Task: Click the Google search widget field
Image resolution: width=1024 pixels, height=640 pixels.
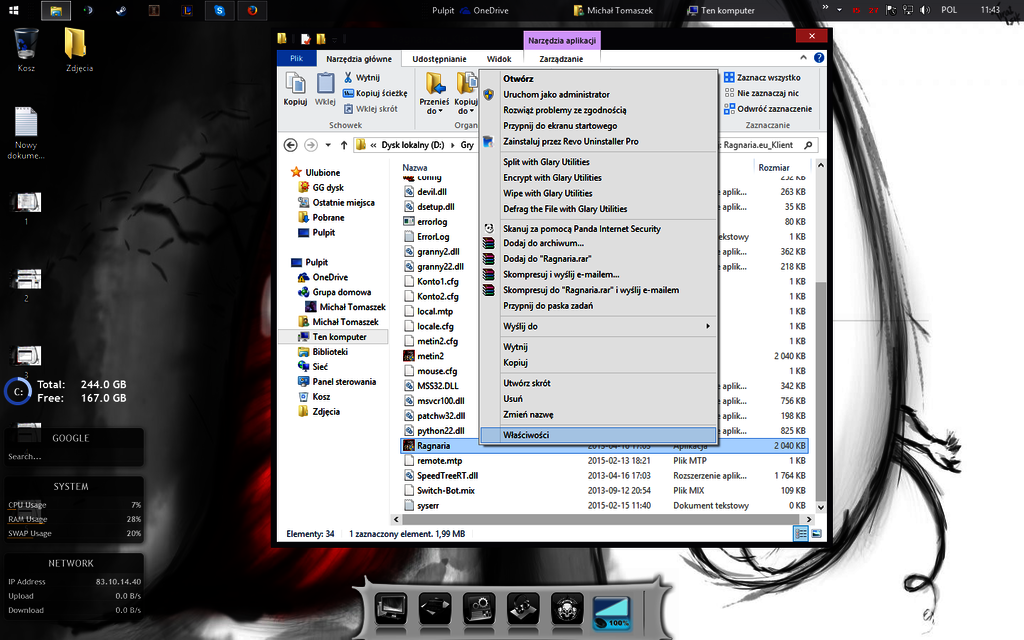Action: pos(73,456)
